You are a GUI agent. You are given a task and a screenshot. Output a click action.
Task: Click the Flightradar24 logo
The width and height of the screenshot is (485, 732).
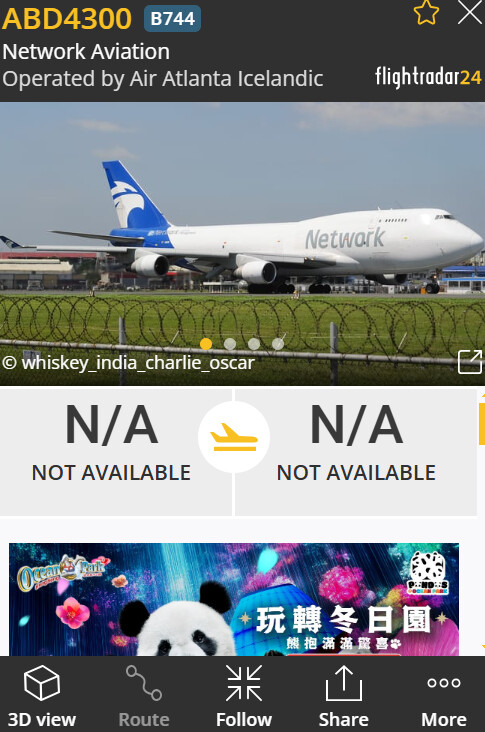click(x=428, y=77)
